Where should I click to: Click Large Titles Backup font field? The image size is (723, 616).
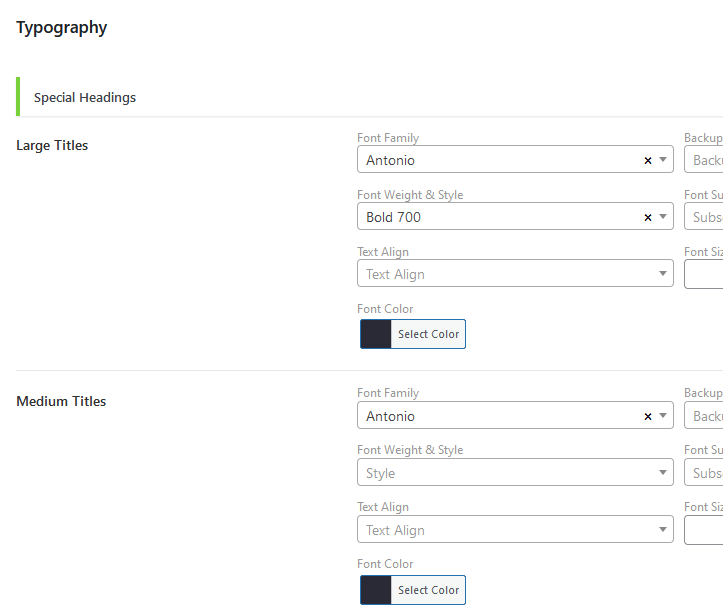point(706,160)
